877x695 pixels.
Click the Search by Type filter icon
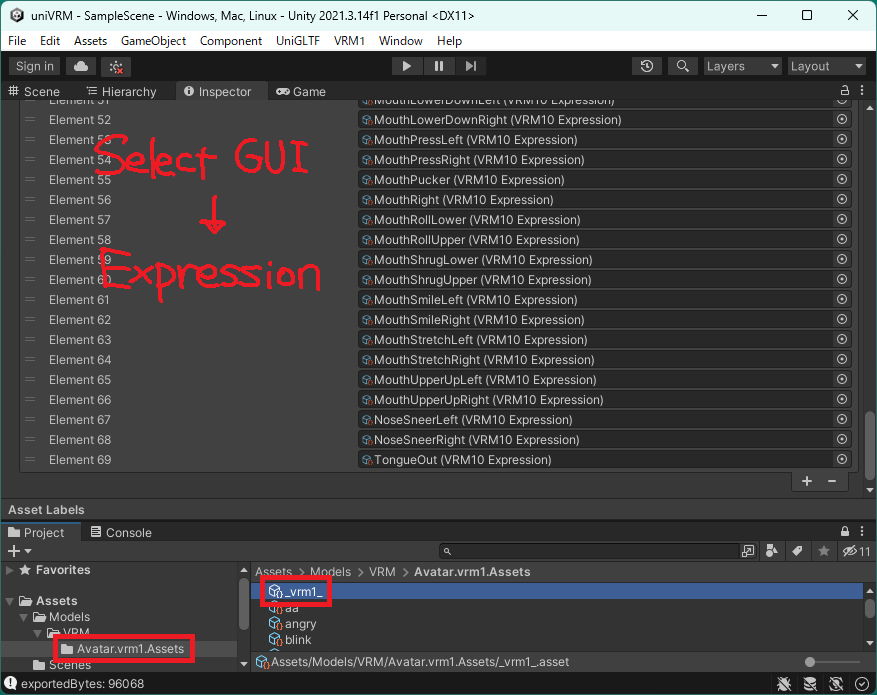[x=772, y=551]
